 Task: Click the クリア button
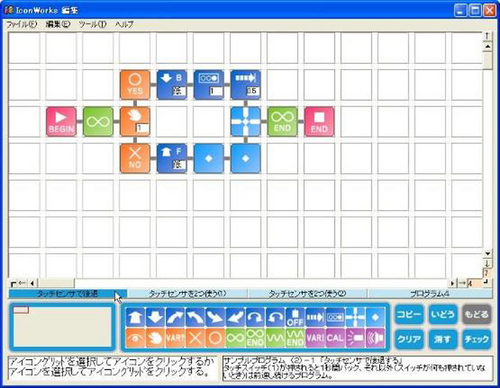coord(409,339)
